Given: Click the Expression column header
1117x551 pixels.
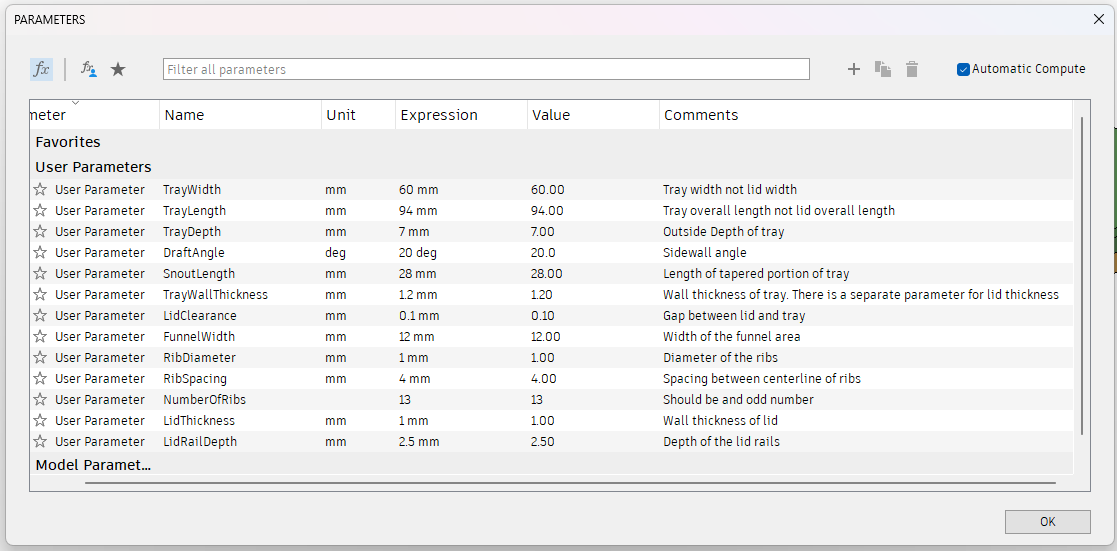Looking at the screenshot, I should pyautogui.click(x=439, y=115).
